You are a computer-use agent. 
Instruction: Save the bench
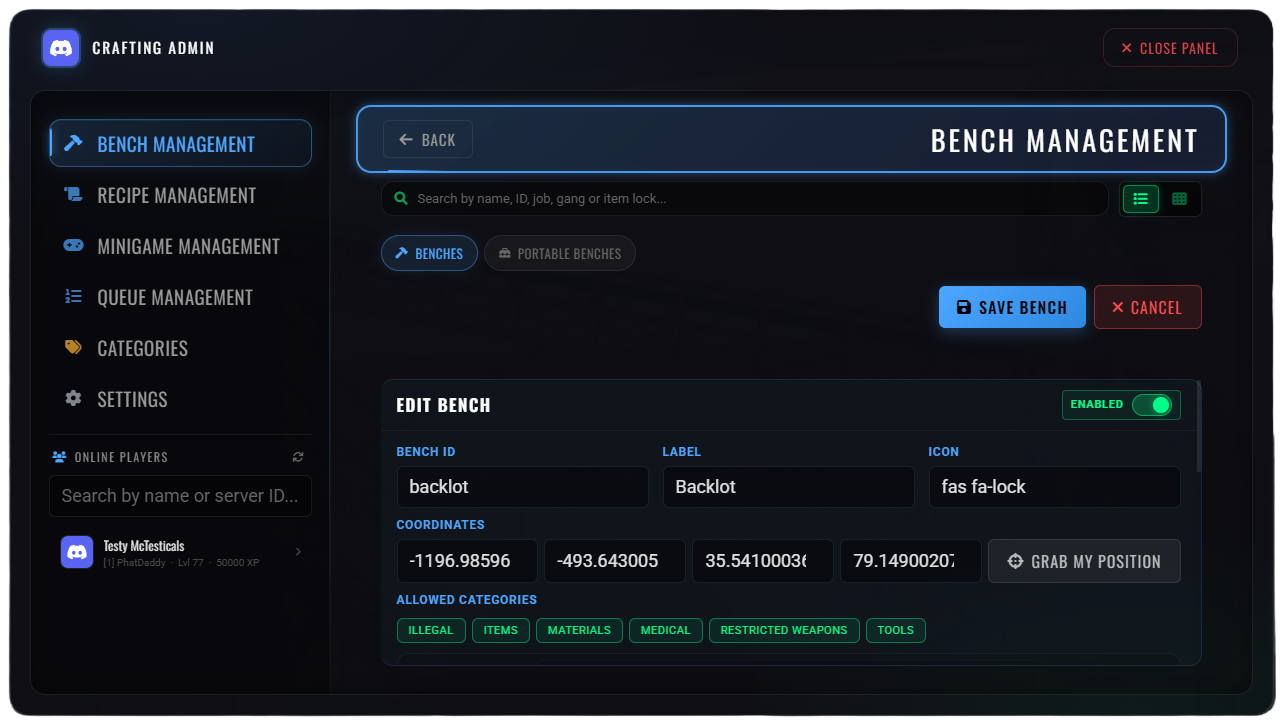(1012, 307)
